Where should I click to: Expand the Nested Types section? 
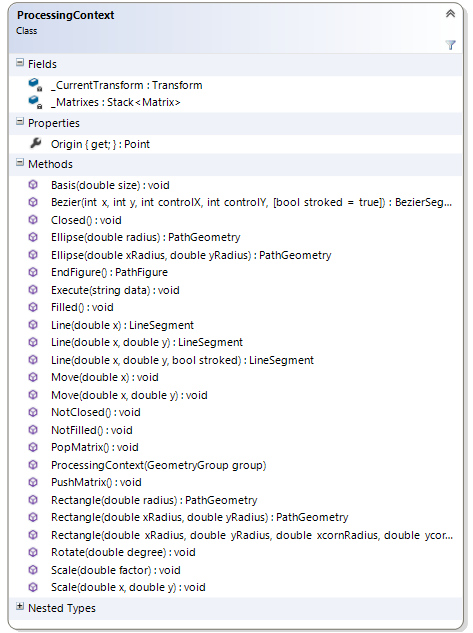click(20, 606)
